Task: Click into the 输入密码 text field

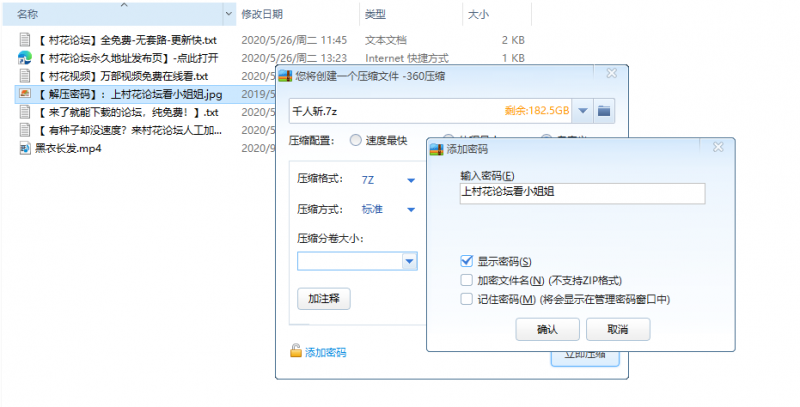Action: click(x=580, y=193)
